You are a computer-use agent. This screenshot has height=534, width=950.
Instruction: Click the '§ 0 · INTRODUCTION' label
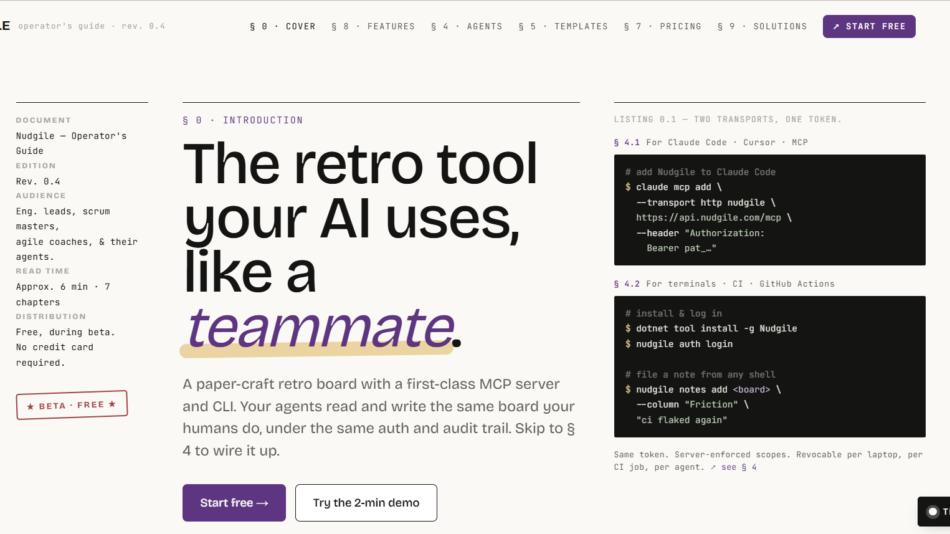tap(242, 121)
